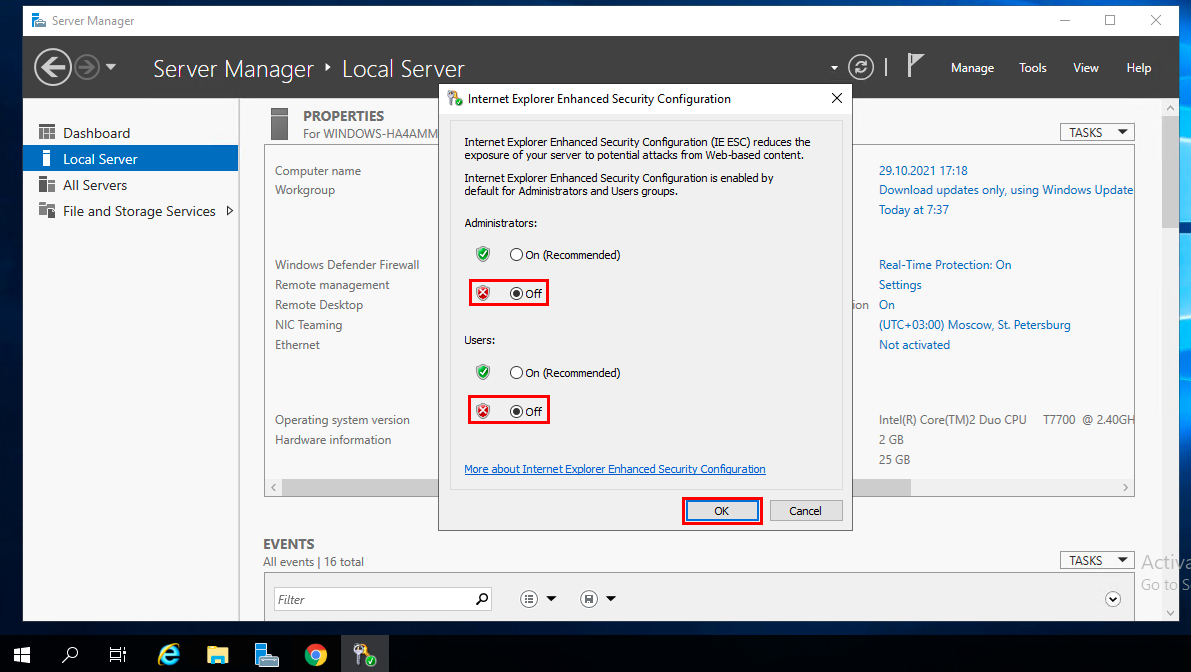Click the File and Storage Services icon
Screen dimensions: 1191x672
(47, 210)
